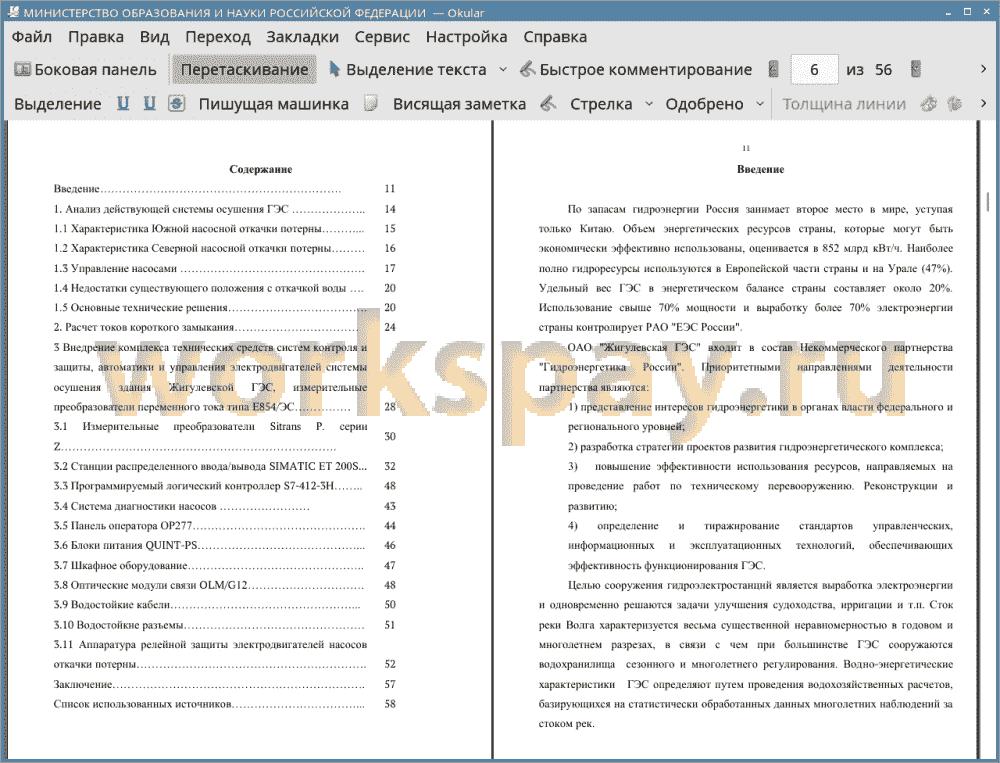This screenshot has height=763, width=1000.
Task: Open the Файл menu
Action: click(x=32, y=37)
